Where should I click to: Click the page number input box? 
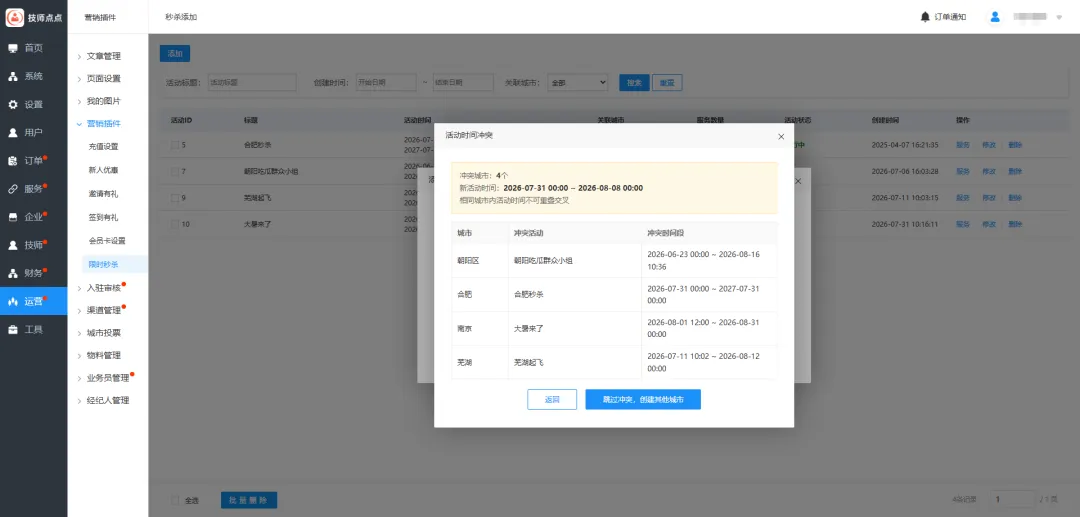[x=1012, y=499]
